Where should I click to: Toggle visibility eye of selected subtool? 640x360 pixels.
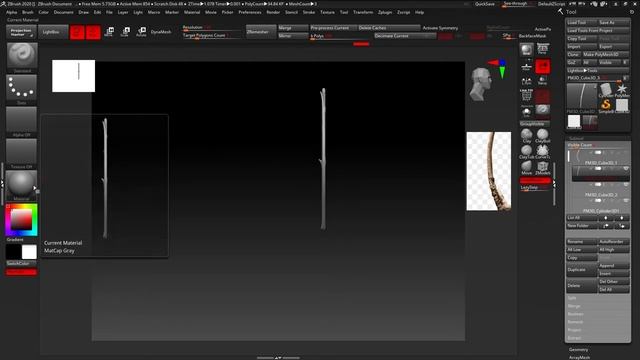click(625, 169)
